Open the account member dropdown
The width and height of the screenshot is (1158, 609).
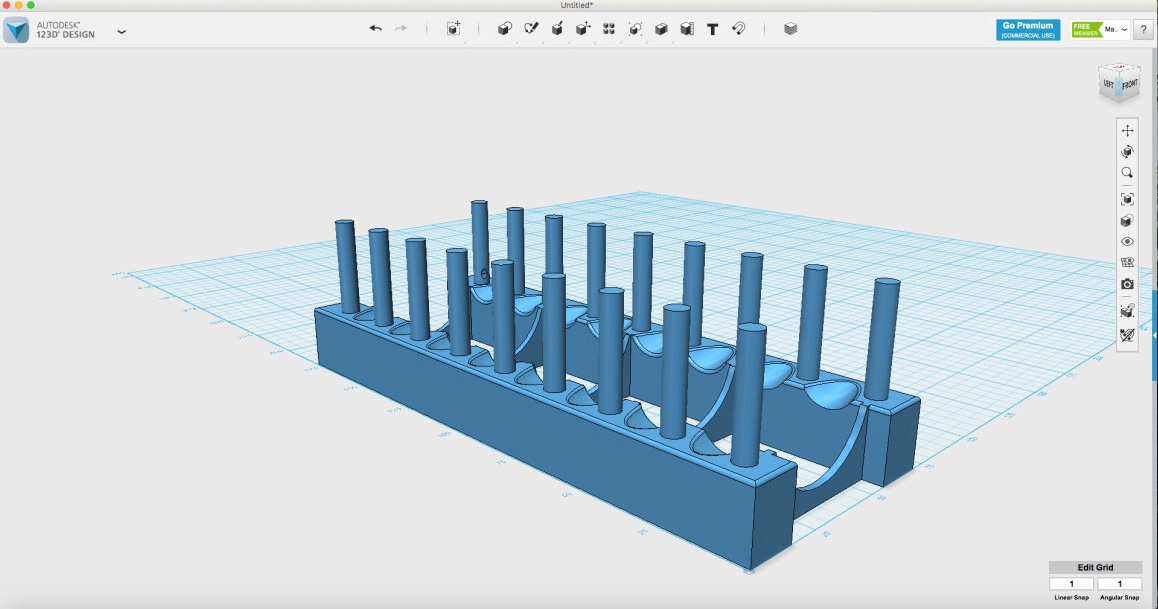(x=1116, y=30)
